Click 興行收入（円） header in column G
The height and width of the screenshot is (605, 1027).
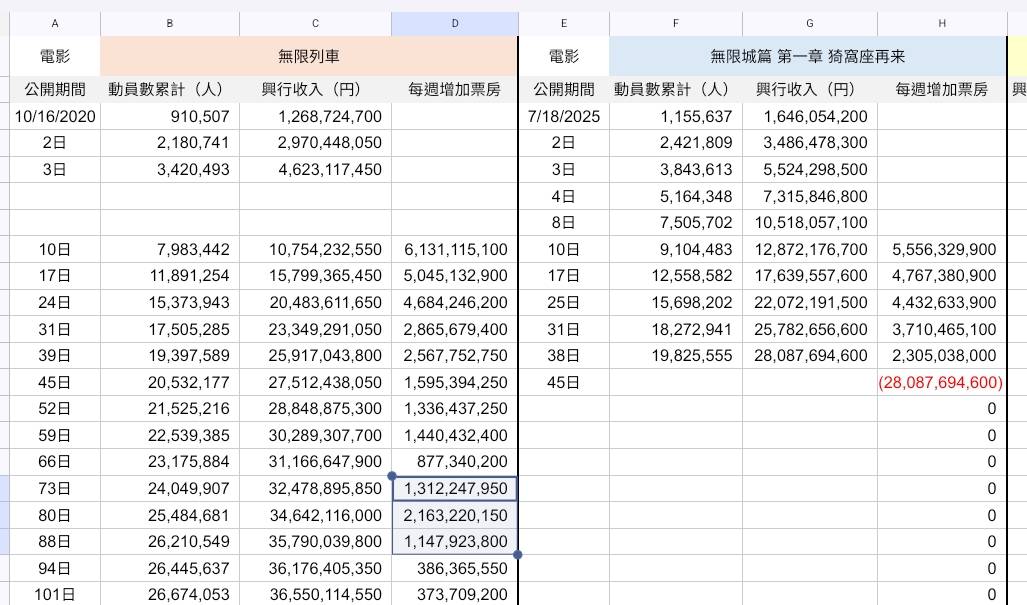(x=810, y=89)
